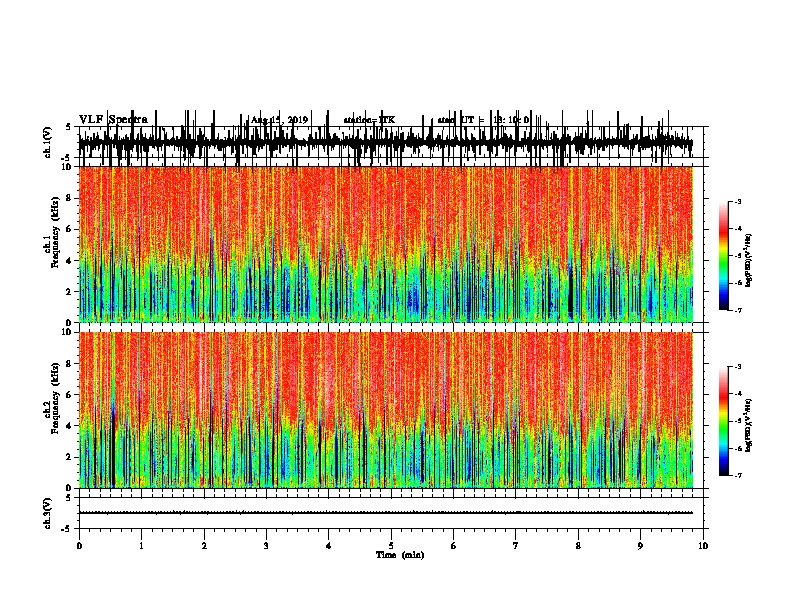Click the time axis tick label "3"
Viewport: 792px width, 612px height.
click(266, 546)
